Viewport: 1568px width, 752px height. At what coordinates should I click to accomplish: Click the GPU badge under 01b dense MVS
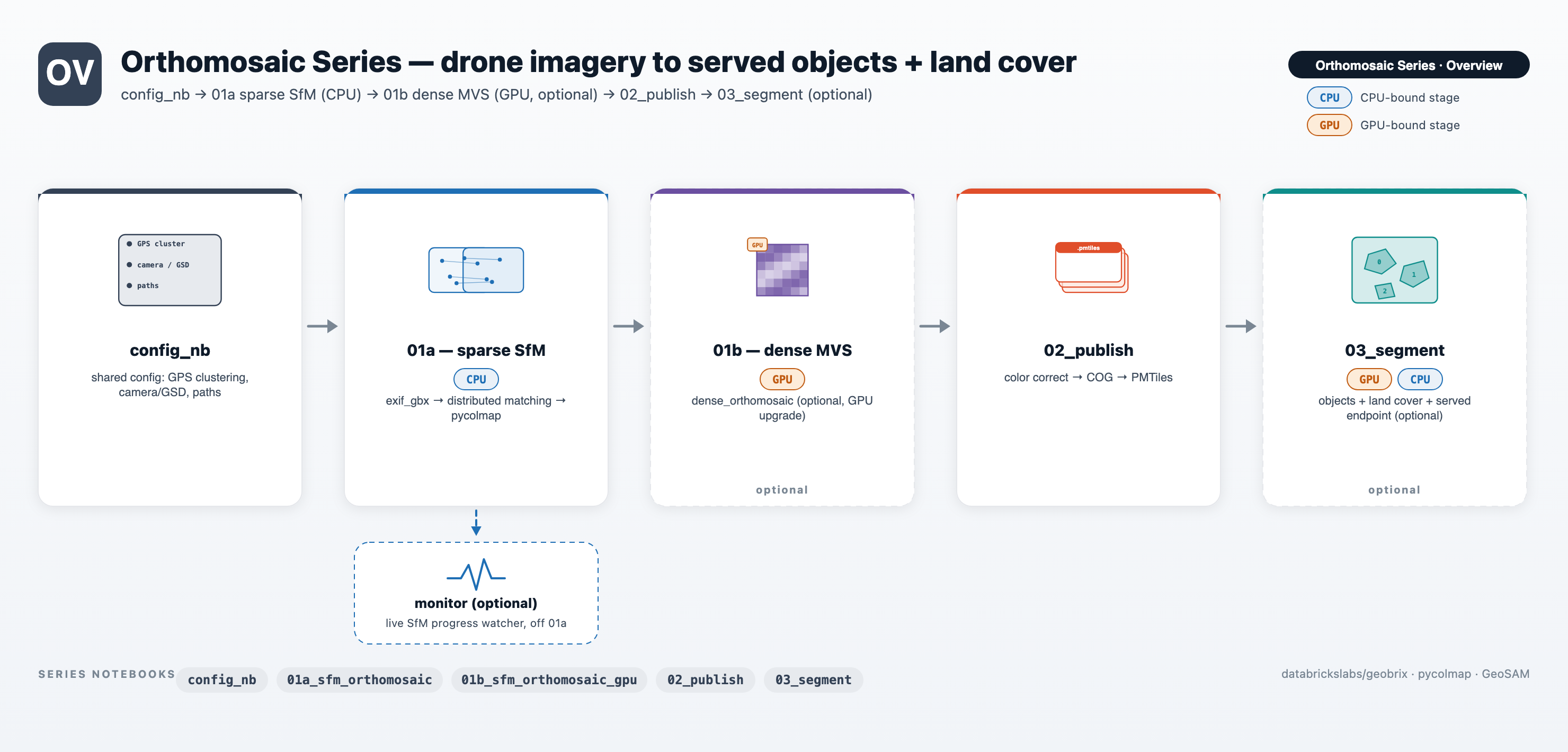(x=782, y=379)
